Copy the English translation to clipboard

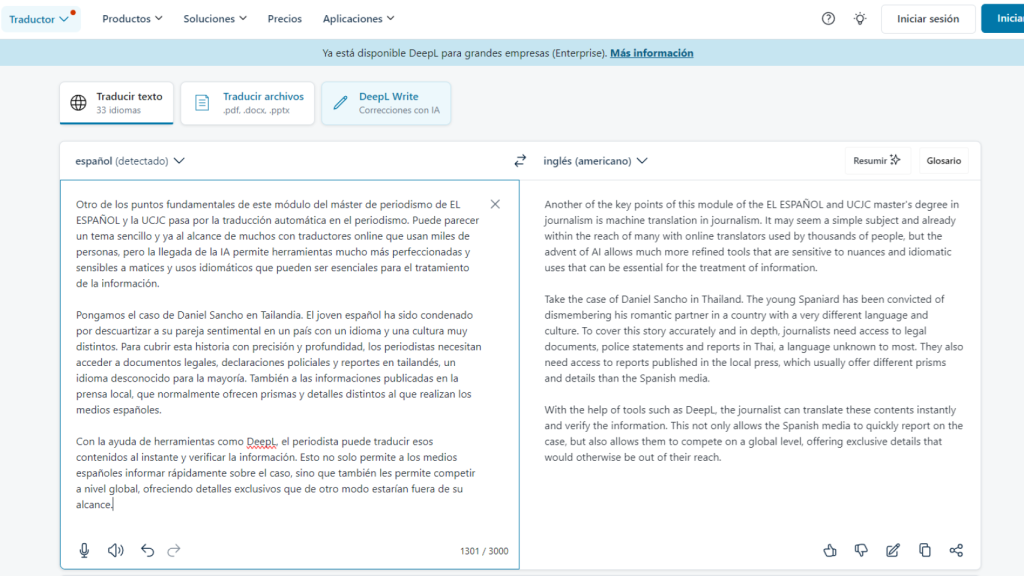924,550
